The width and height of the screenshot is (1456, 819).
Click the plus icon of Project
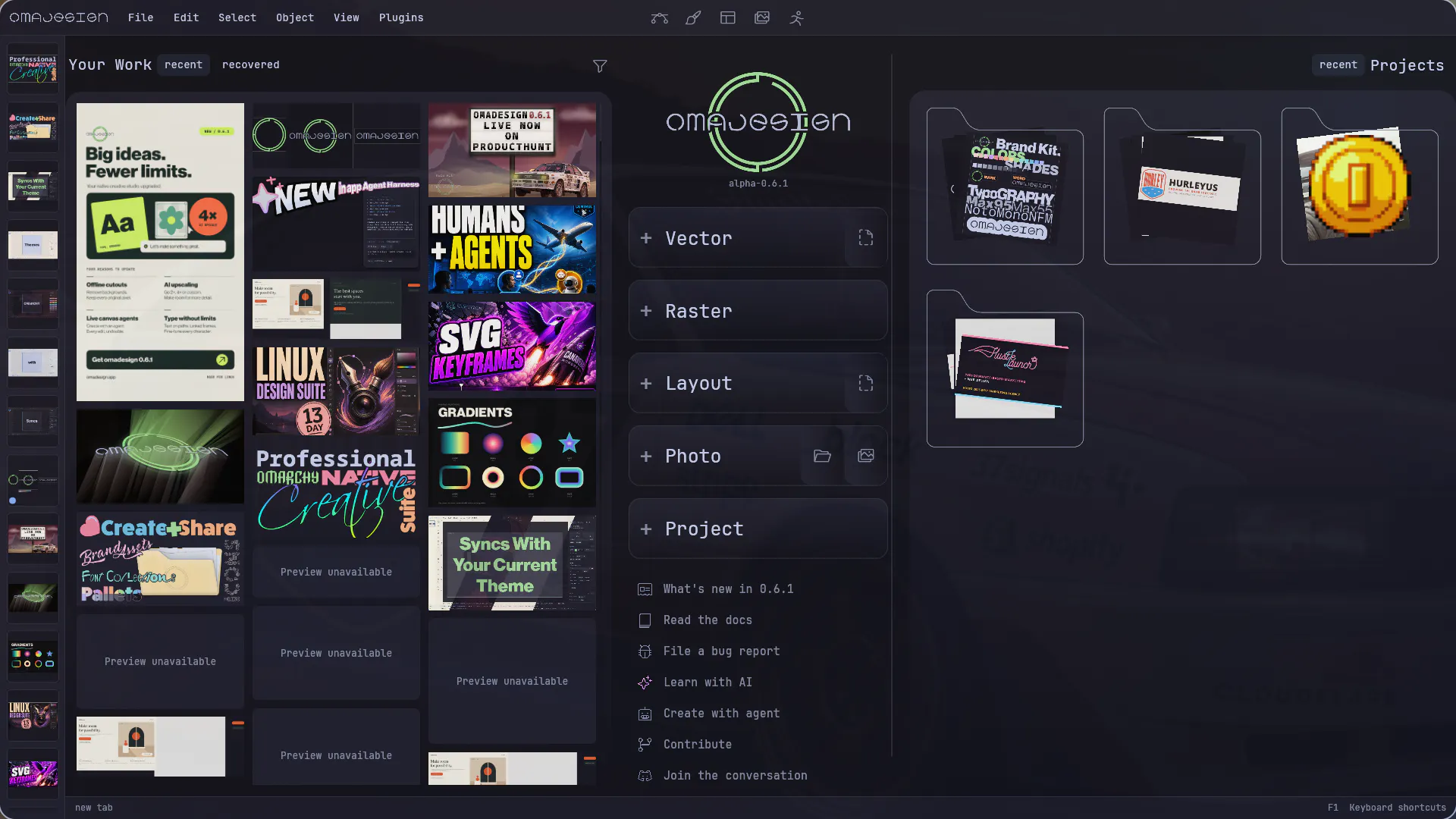[646, 529]
